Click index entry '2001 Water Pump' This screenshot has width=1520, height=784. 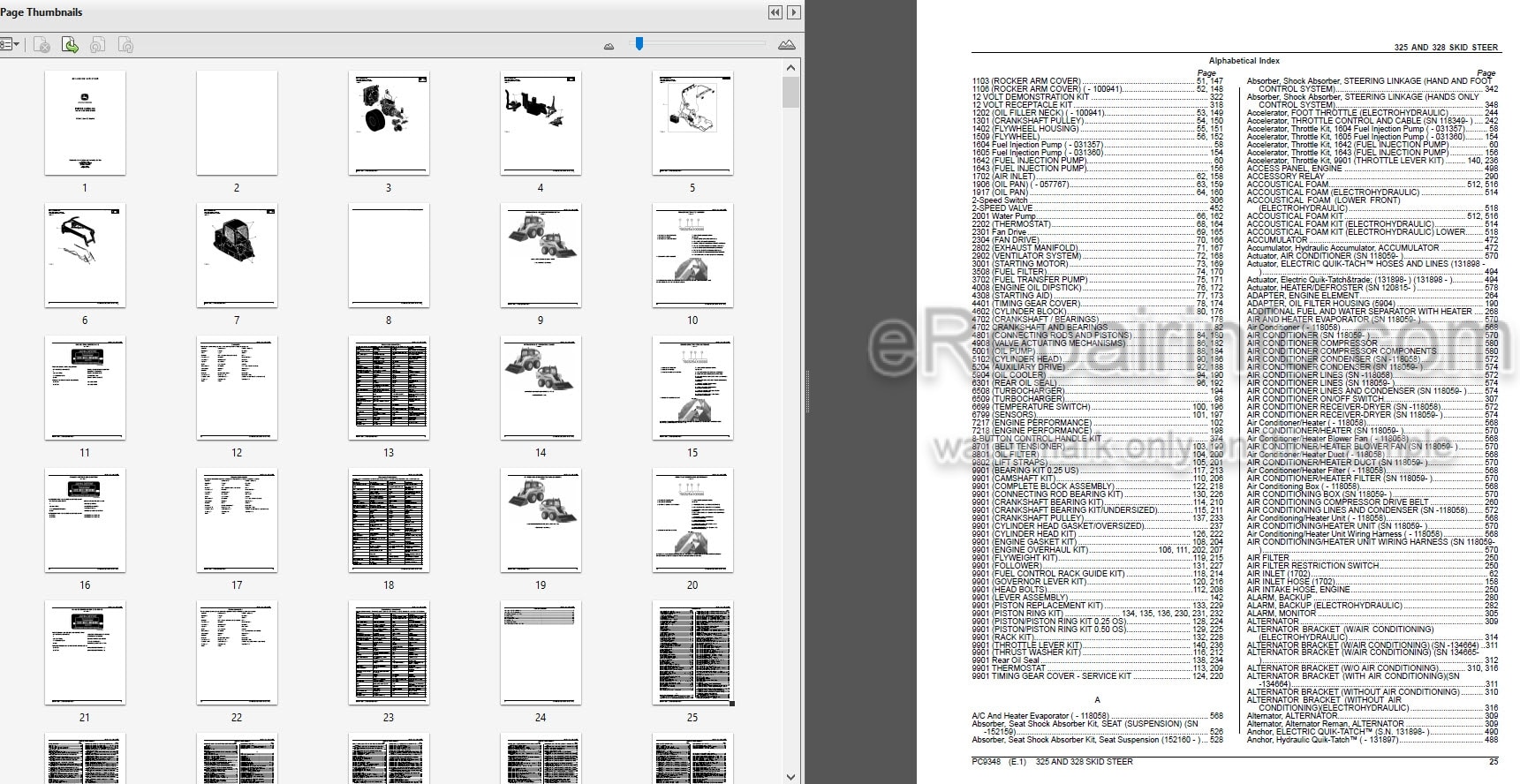pyautogui.click(x=1003, y=216)
